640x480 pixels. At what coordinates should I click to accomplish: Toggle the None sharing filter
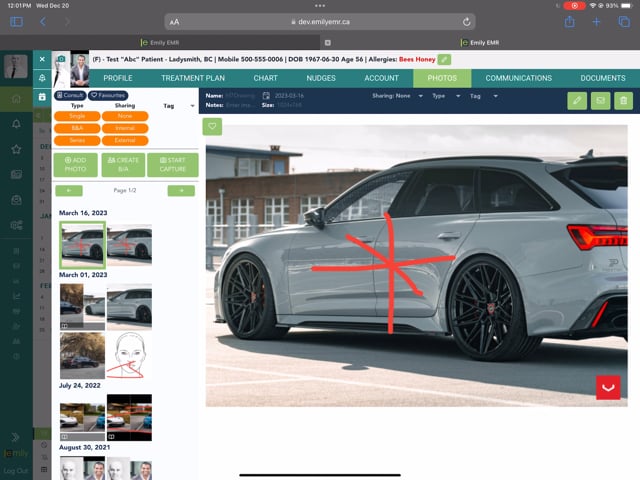click(125, 116)
